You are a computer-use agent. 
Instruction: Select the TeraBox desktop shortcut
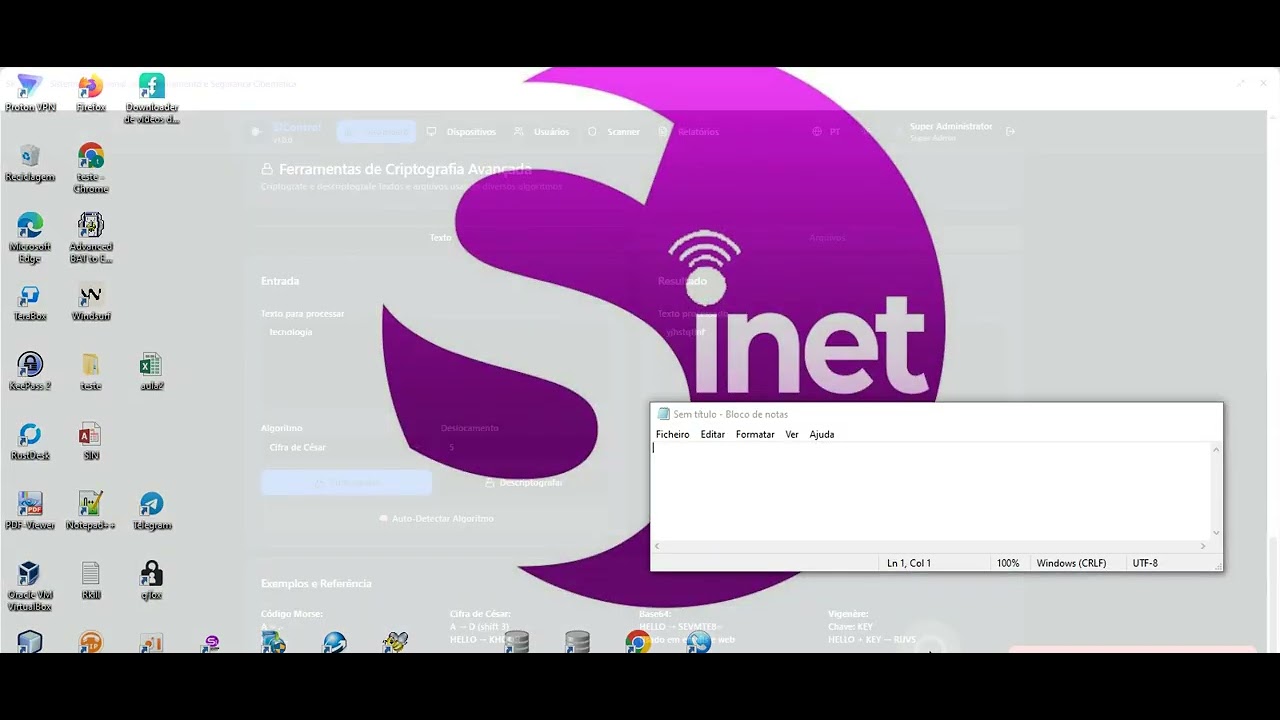(30, 303)
